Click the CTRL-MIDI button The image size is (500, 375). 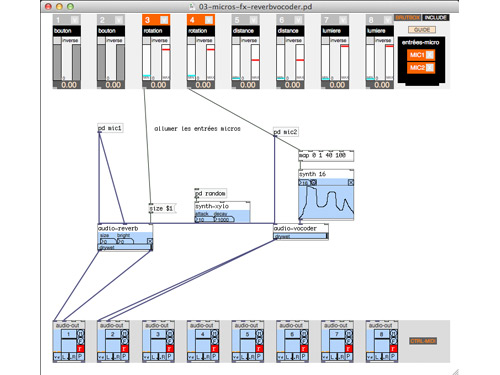coord(423,341)
